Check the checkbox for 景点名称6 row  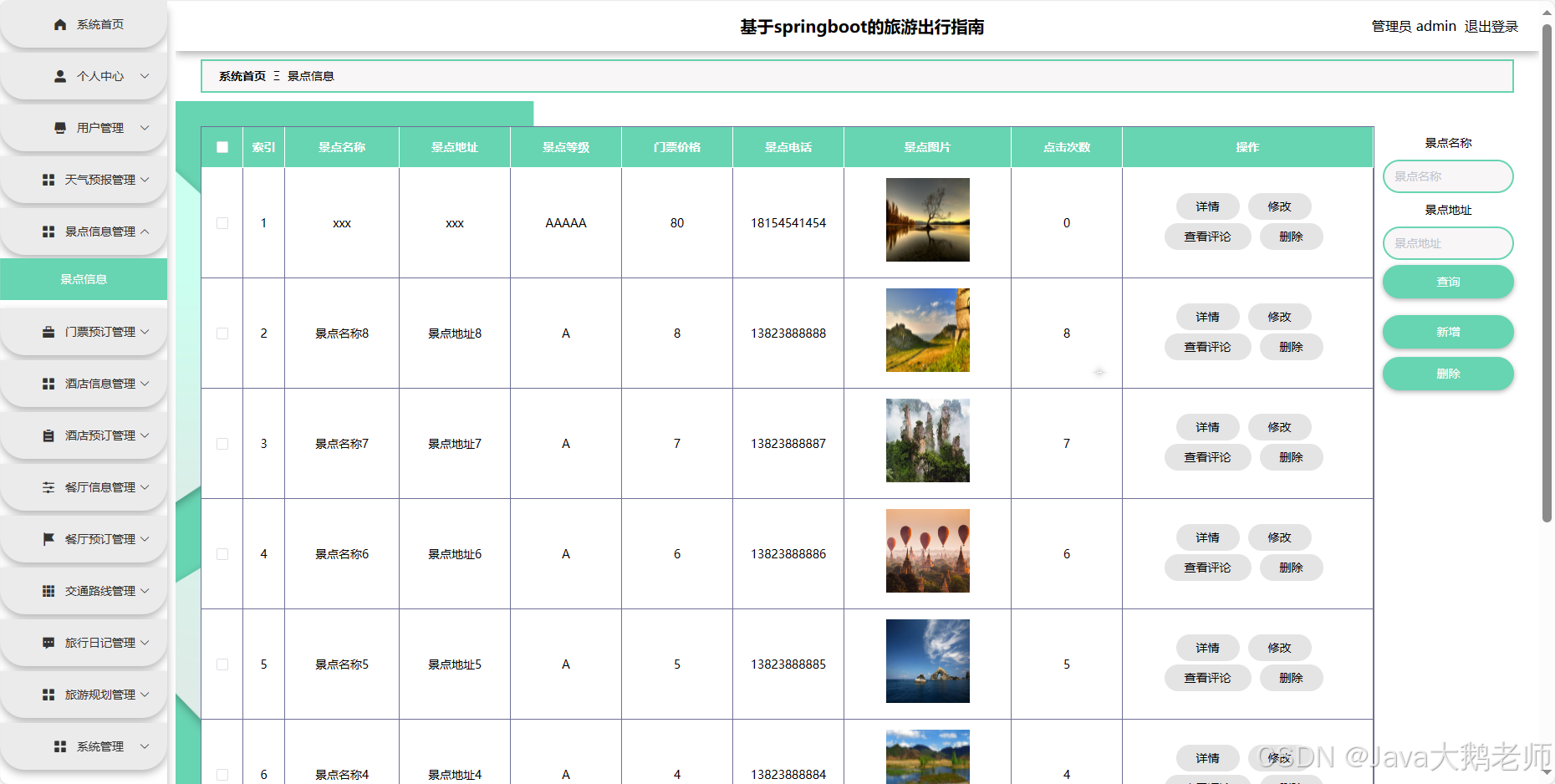[x=222, y=554]
